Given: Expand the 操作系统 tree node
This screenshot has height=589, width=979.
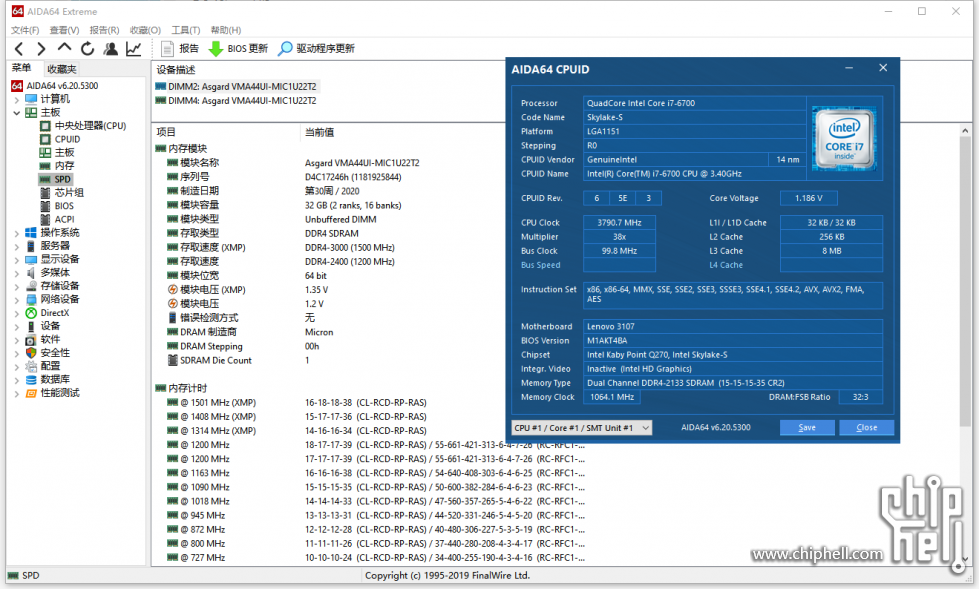Looking at the screenshot, I should [16, 233].
